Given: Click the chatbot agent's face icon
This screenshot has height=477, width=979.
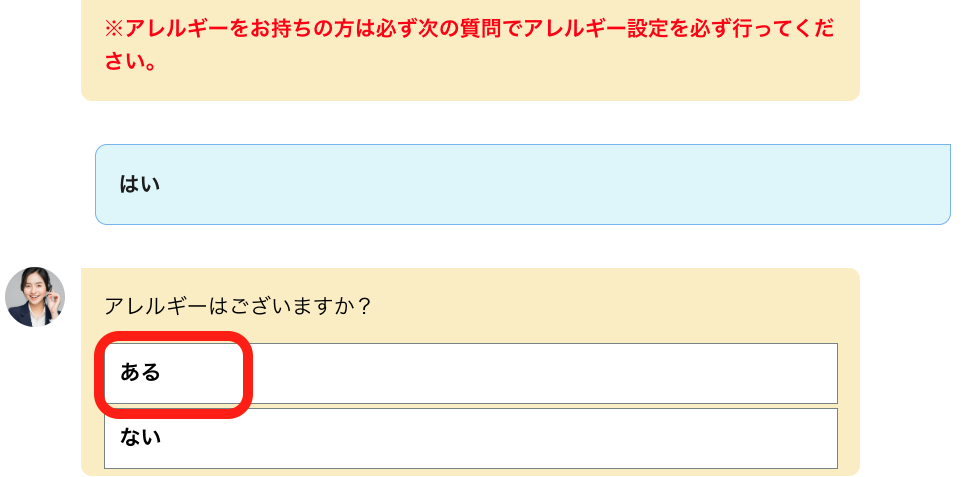Looking at the screenshot, I should [x=35, y=297].
